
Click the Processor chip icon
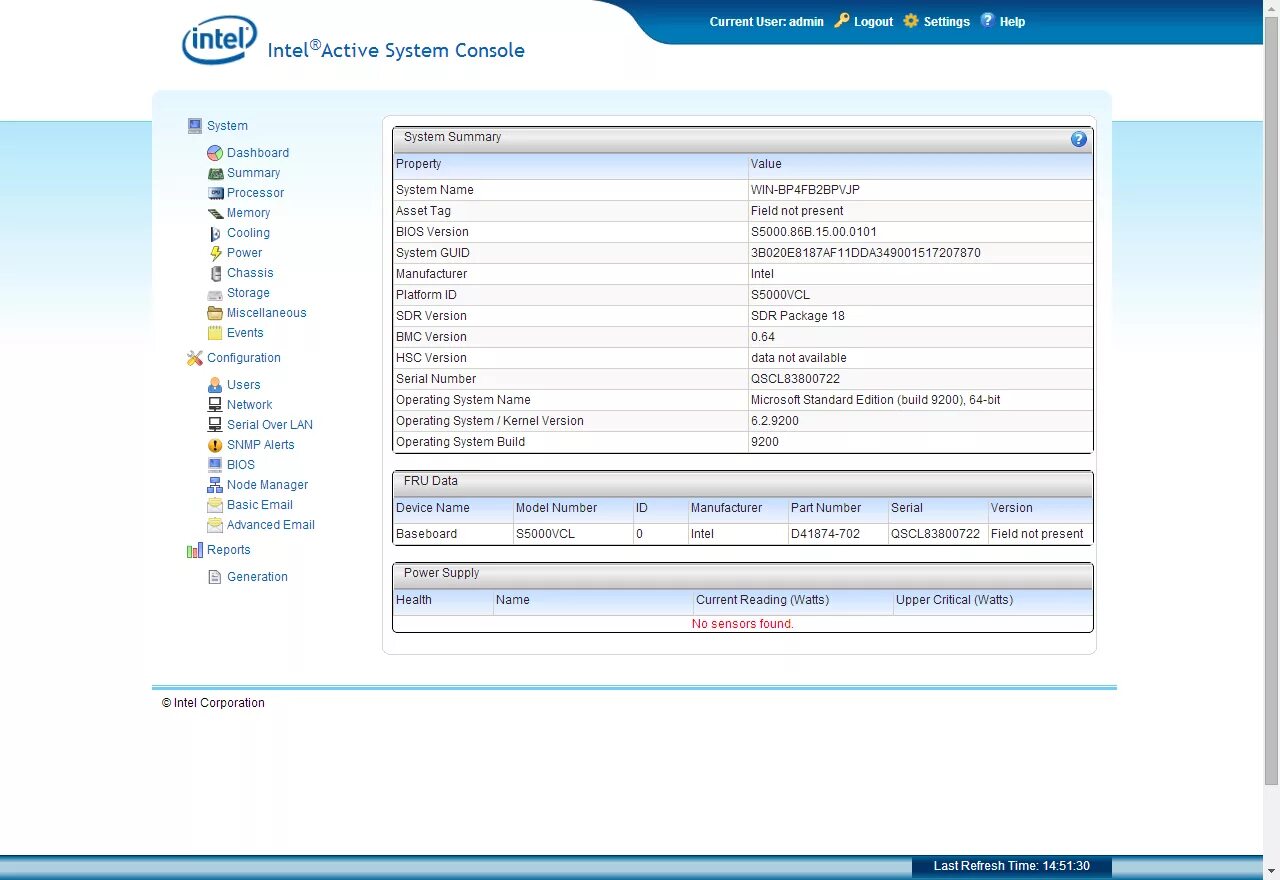click(215, 193)
